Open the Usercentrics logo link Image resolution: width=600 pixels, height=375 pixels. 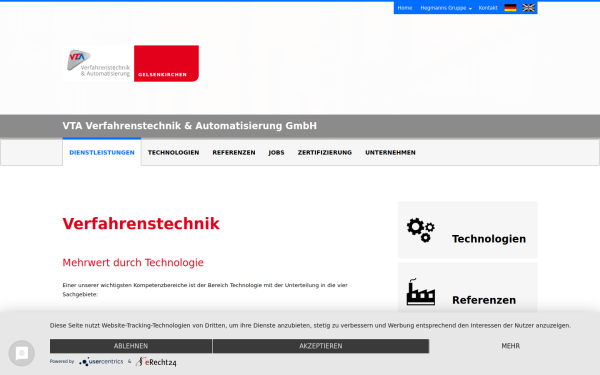tap(101, 362)
